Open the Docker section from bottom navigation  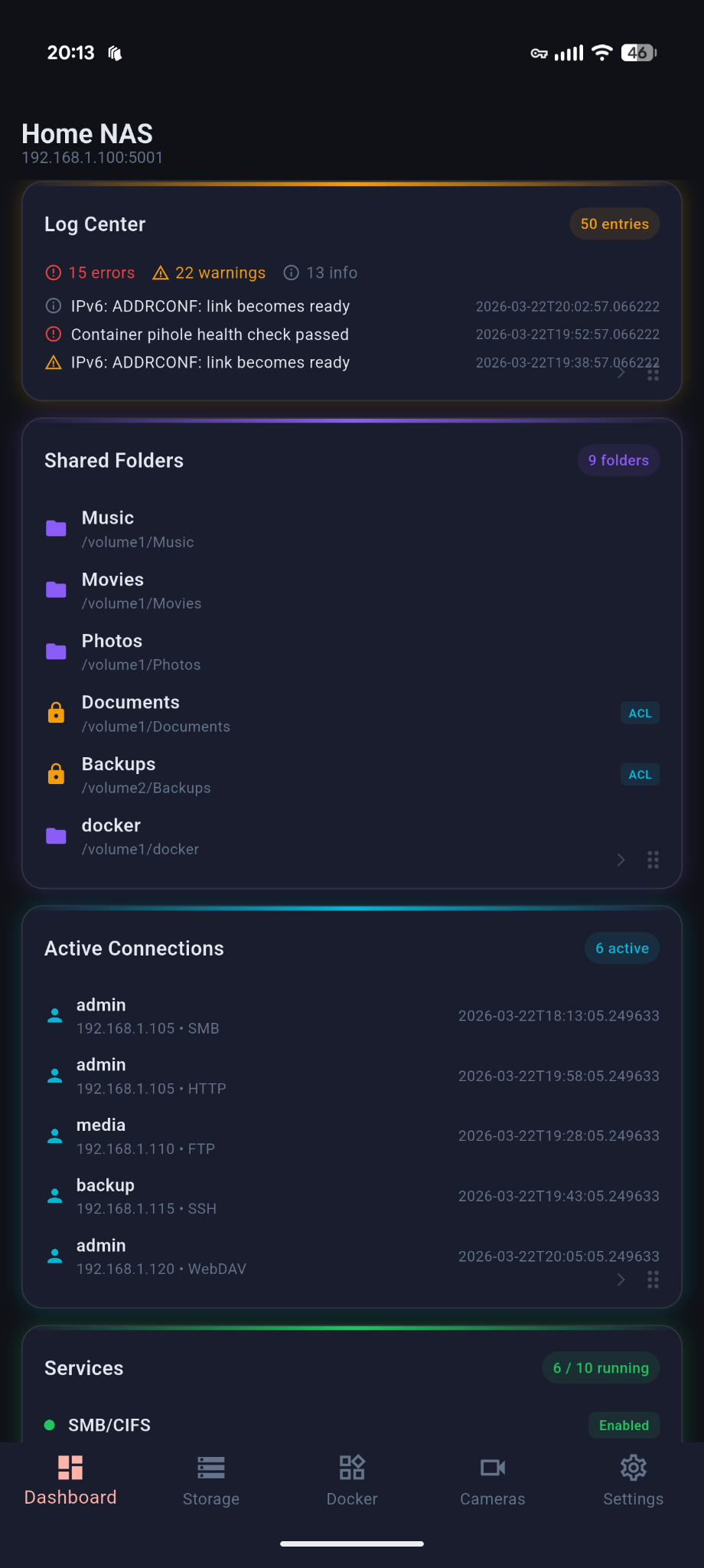351,1481
